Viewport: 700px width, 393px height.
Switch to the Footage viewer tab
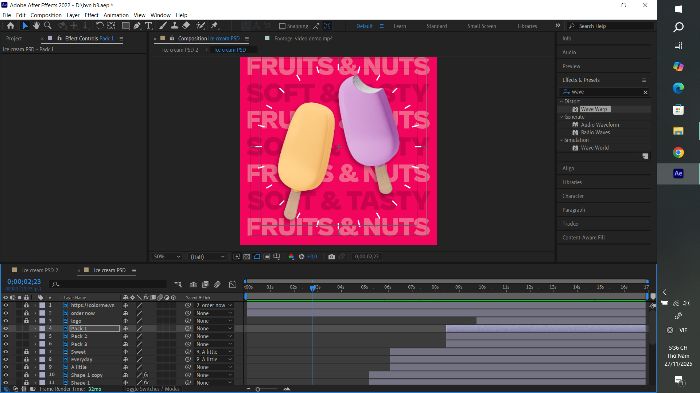point(303,38)
